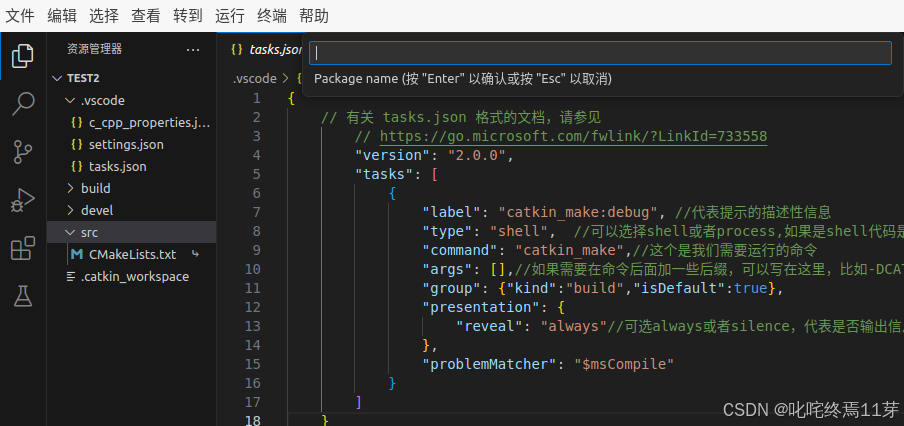This screenshot has height=426, width=904.
Task: Open the Testing flask icon
Action: [22, 296]
